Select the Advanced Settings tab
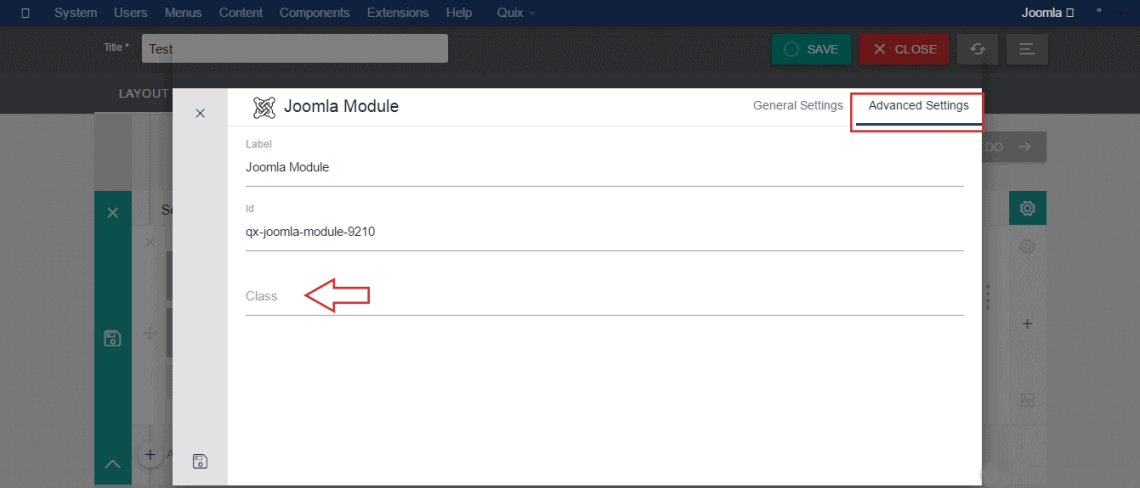The height and width of the screenshot is (488, 1140). [x=918, y=105]
